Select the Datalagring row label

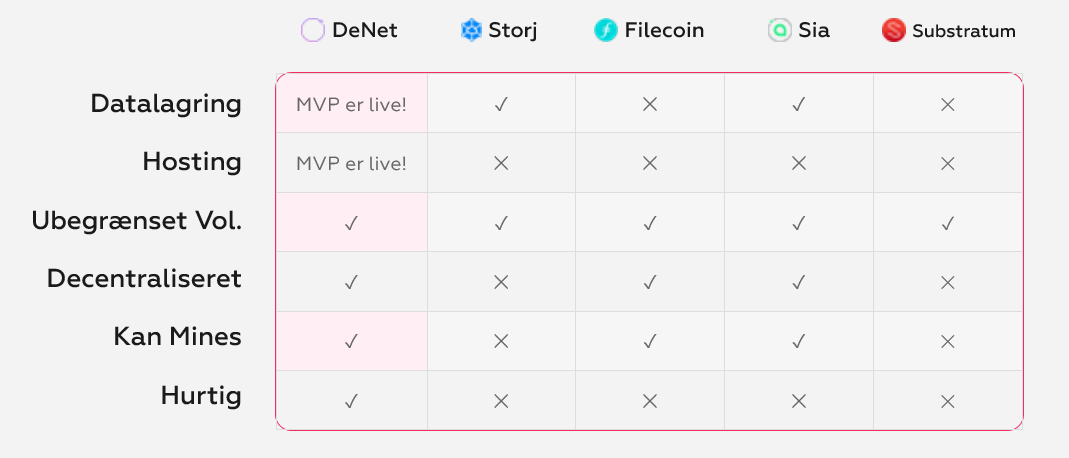(166, 104)
